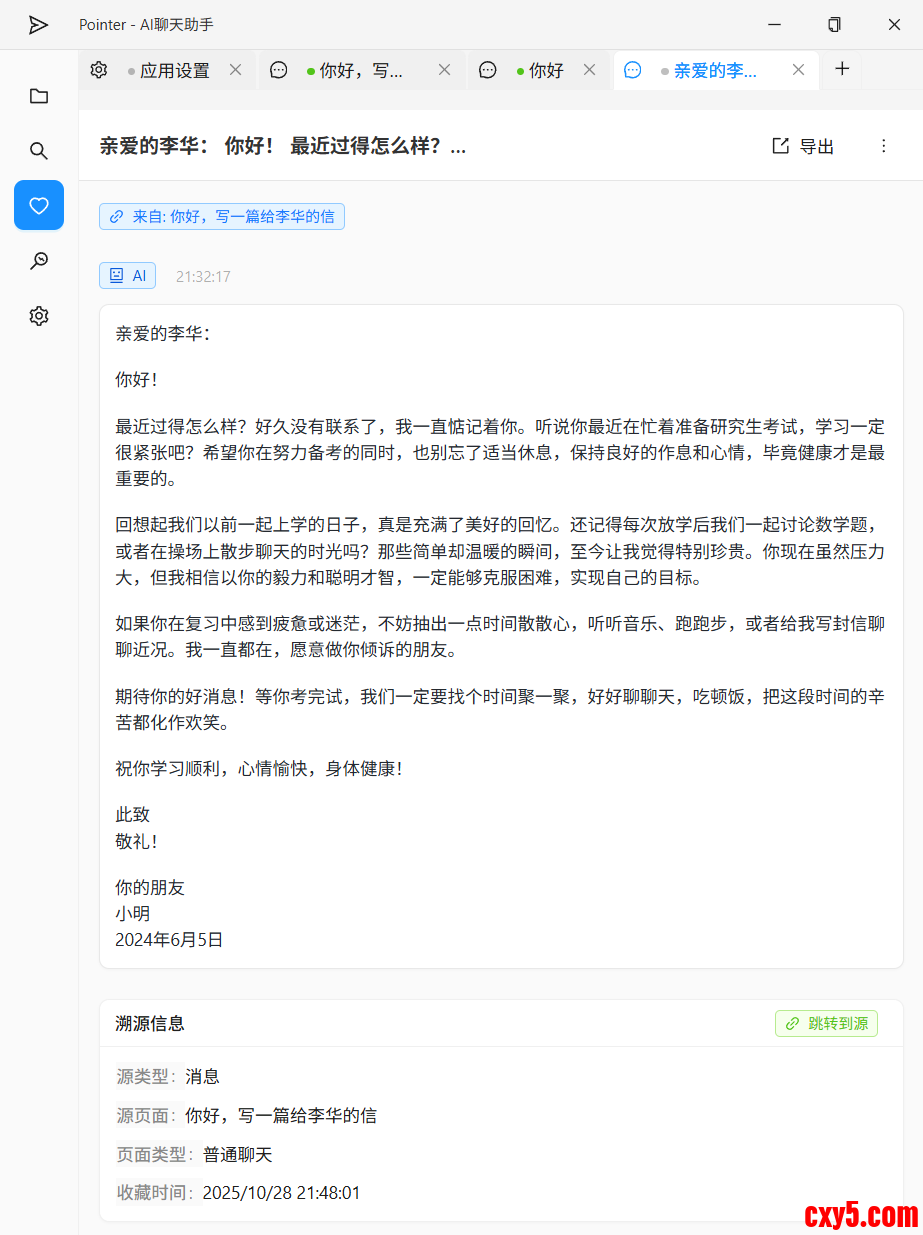Click chat bubble icon on 你好 tab
Viewport: 923px width, 1235px height.
click(x=488, y=70)
